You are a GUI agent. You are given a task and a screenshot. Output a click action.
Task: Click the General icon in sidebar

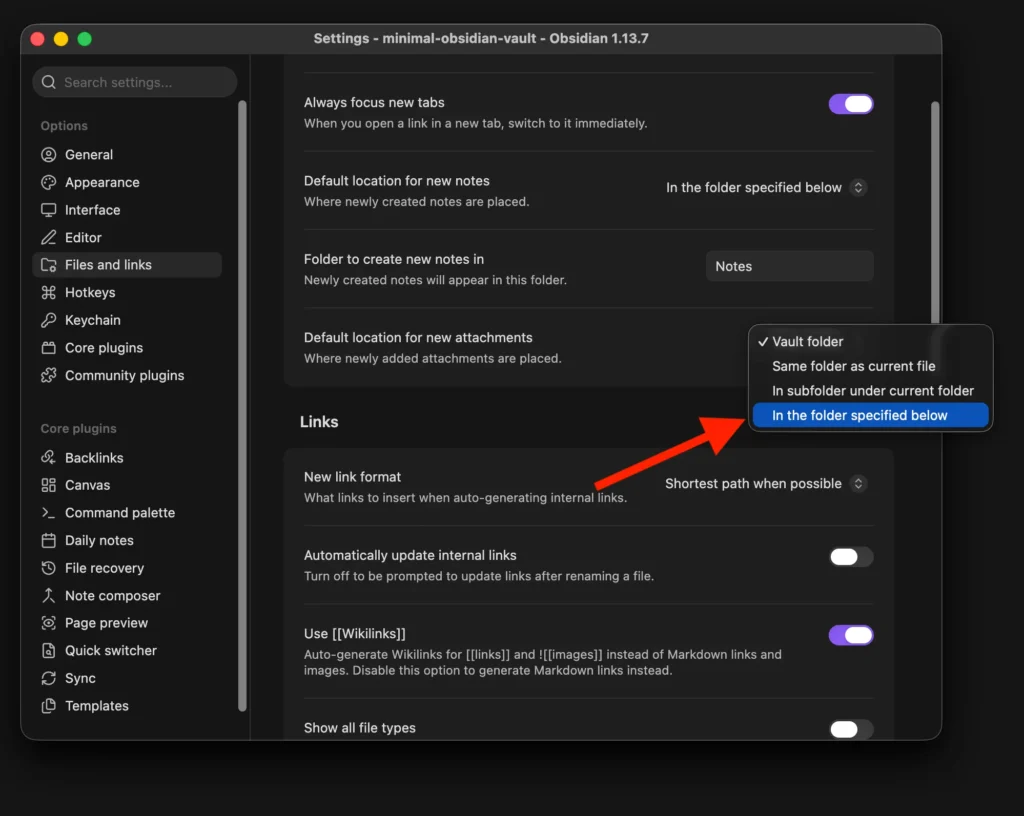pos(48,155)
